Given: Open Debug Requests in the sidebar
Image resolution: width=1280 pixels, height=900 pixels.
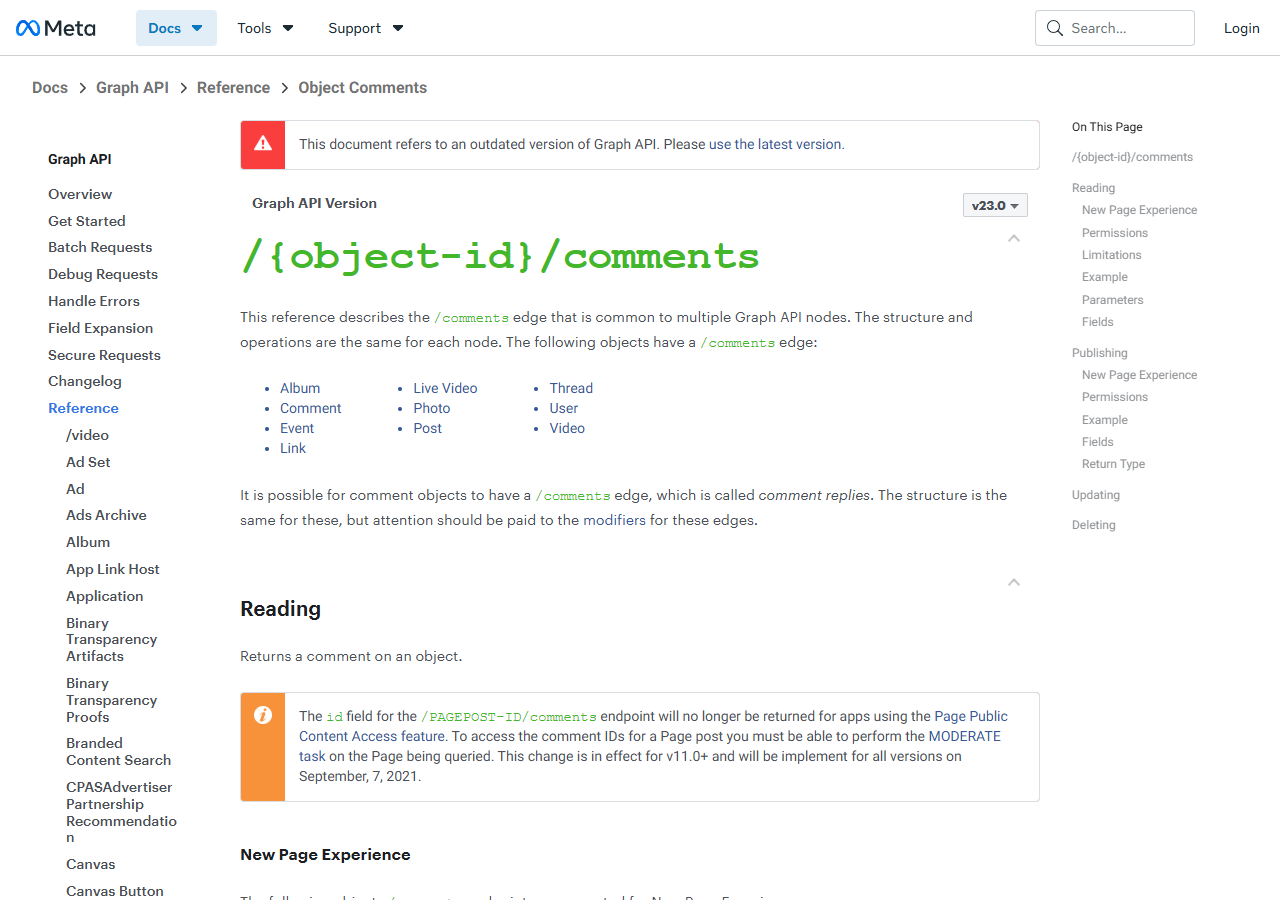Looking at the screenshot, I should point(103,274).
